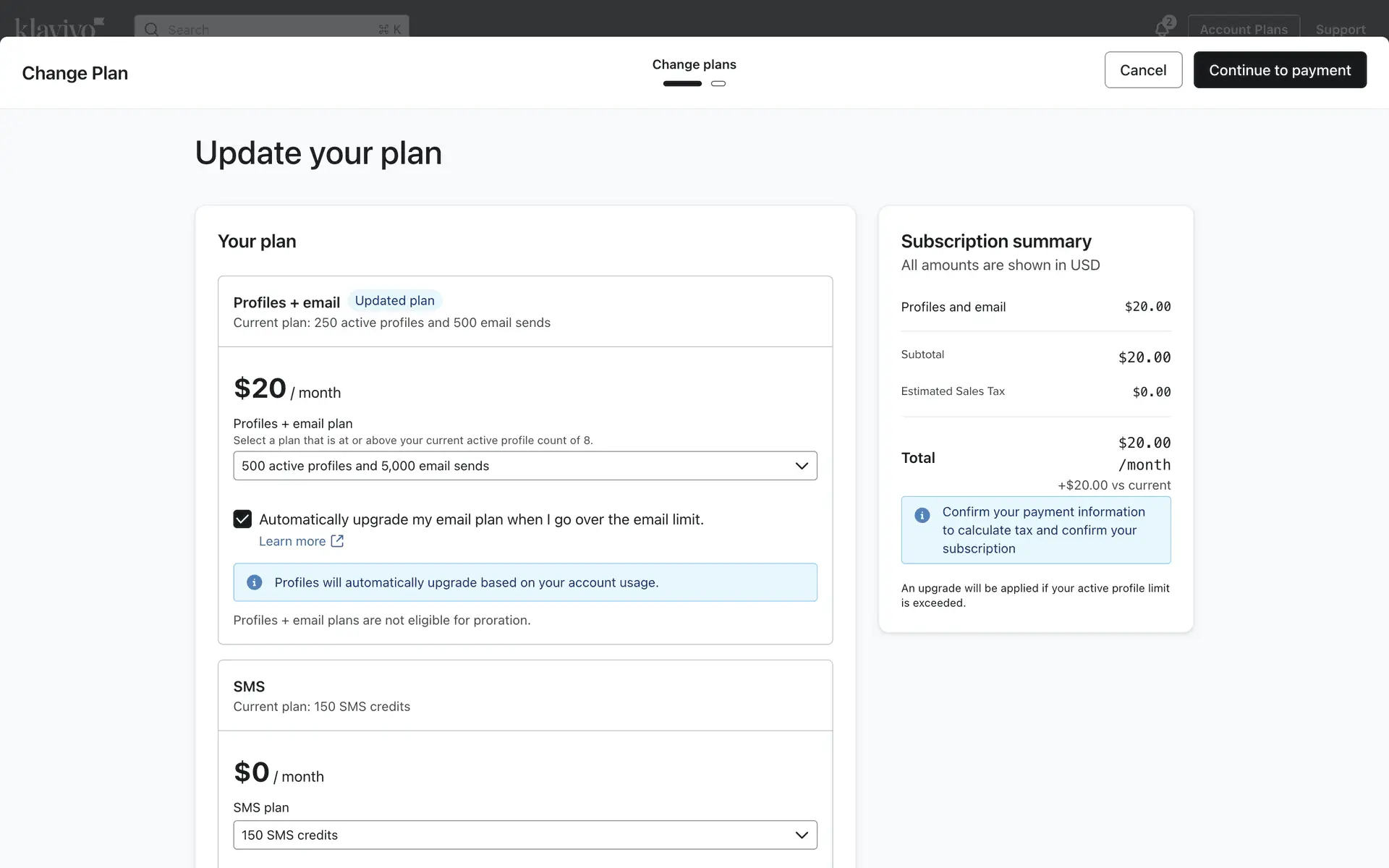Screen dimensions: 1389x868
Task: Click the external link icon beside Learn more
Action: 337,541
